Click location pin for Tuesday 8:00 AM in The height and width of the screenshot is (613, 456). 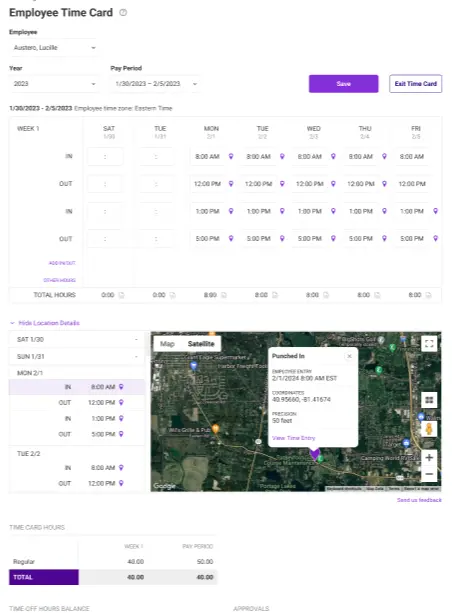[282, 156]
